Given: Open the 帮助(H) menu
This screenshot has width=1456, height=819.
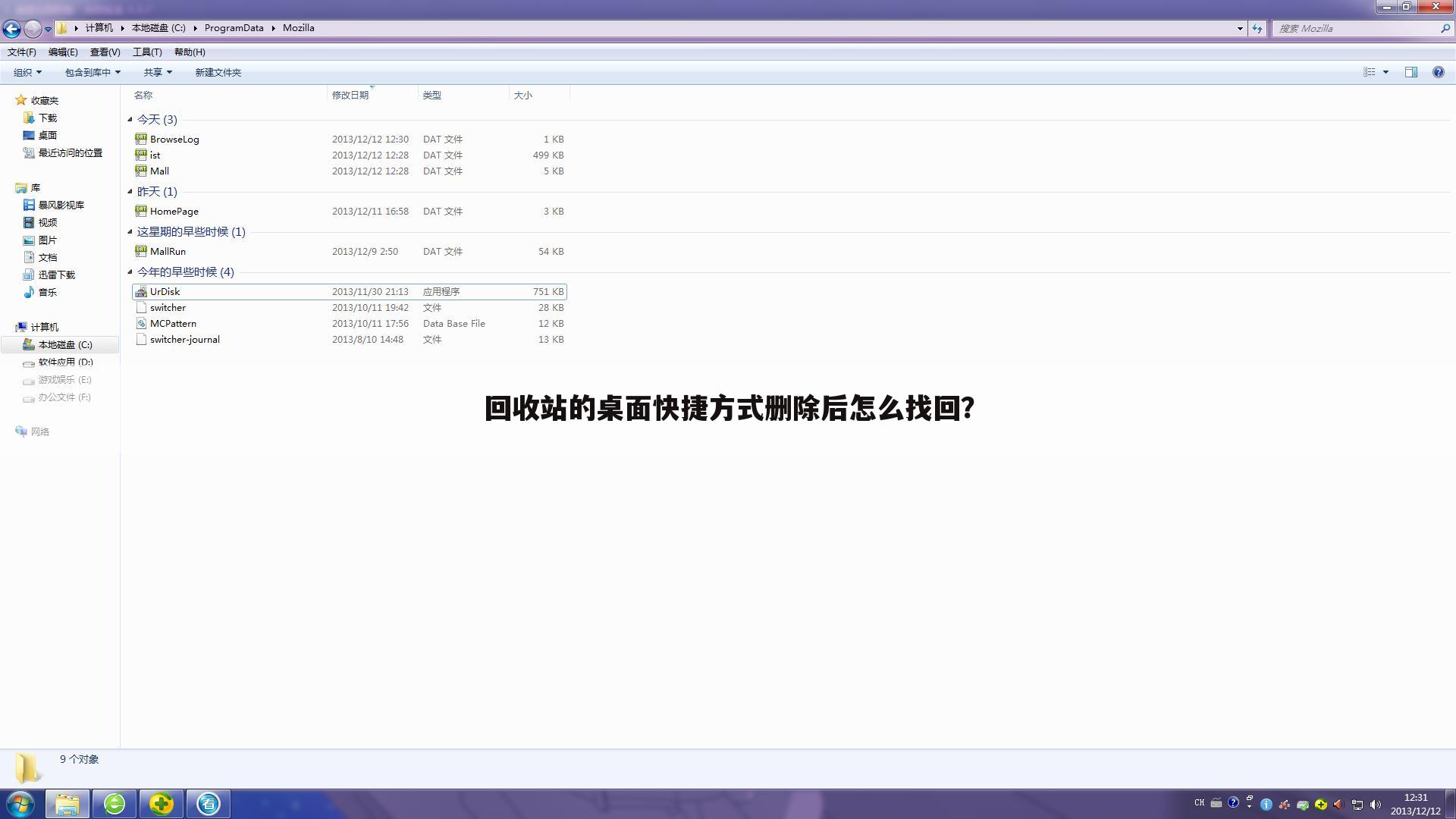Looking at the screenshot, I should (190, 52).
